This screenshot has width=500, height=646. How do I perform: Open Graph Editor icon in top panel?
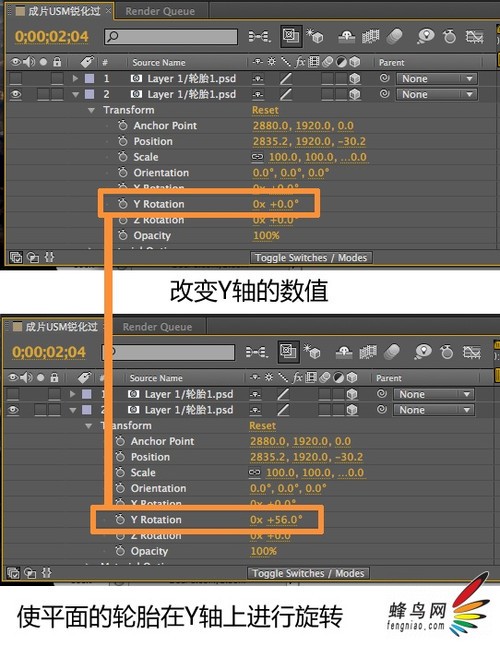pyautogui.click(x=474, y=37)
